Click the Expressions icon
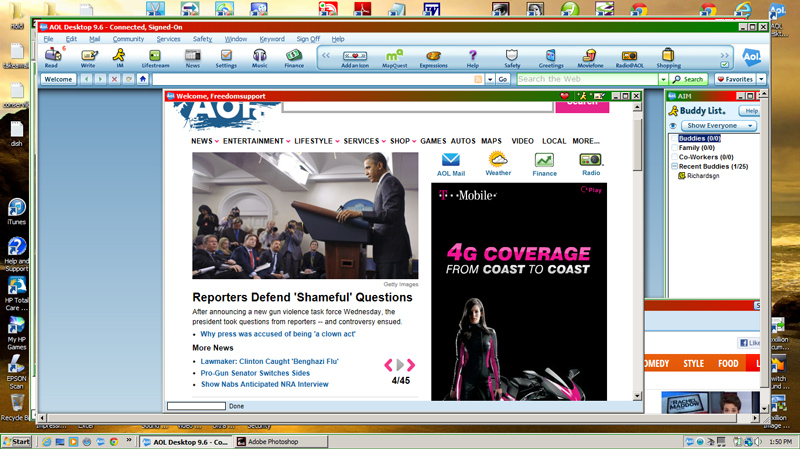The image size is (800, 449). 433,59
